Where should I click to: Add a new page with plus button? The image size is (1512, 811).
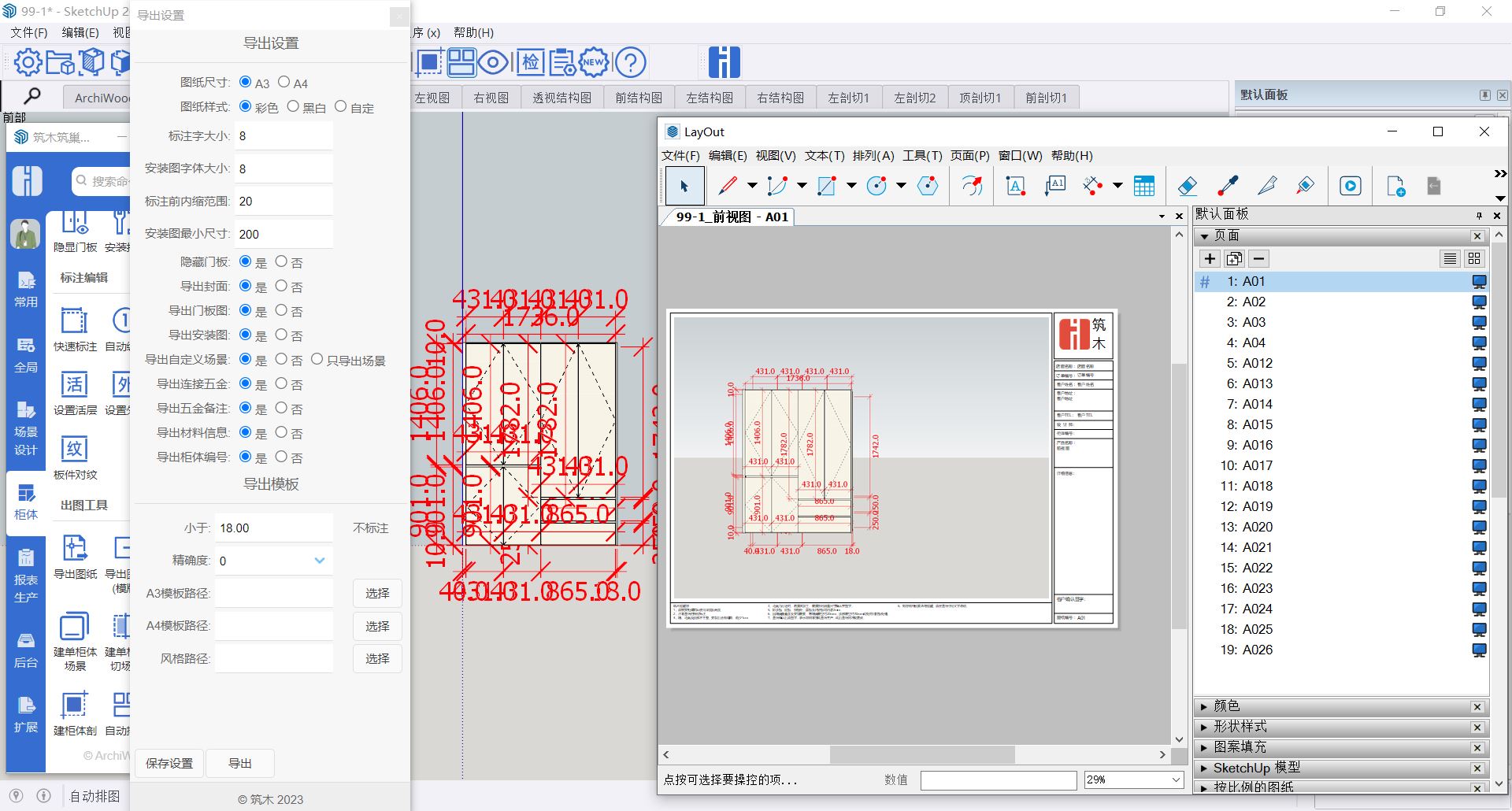[x=1210, y=259]
